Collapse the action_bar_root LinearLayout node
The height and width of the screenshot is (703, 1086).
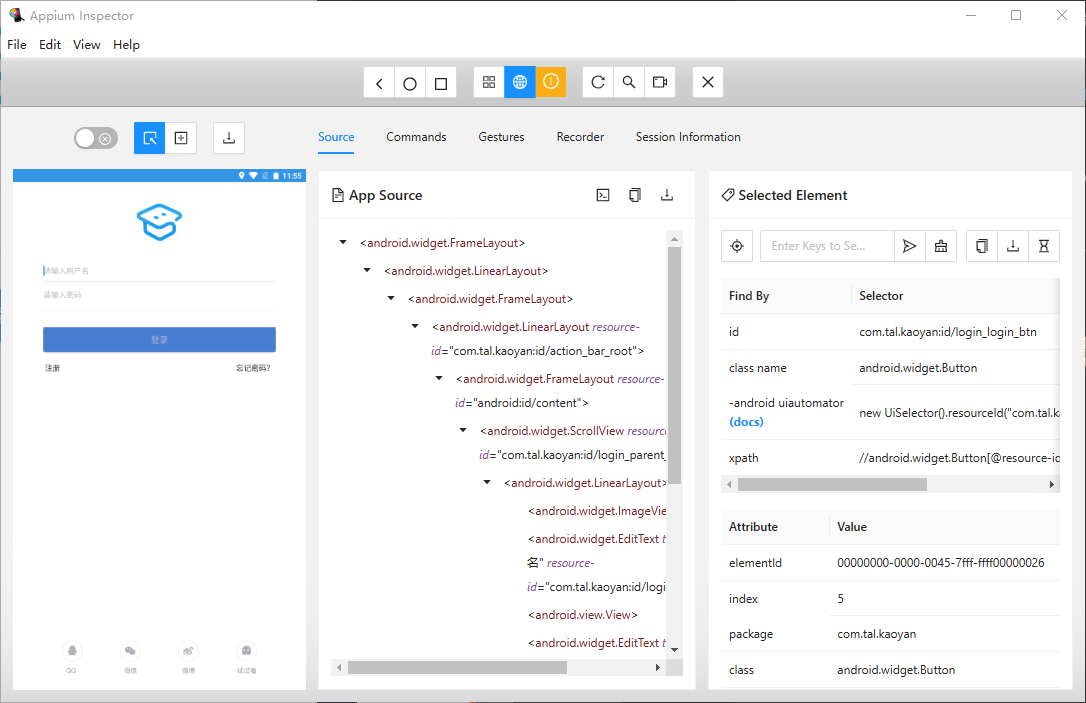click(415, 326)
